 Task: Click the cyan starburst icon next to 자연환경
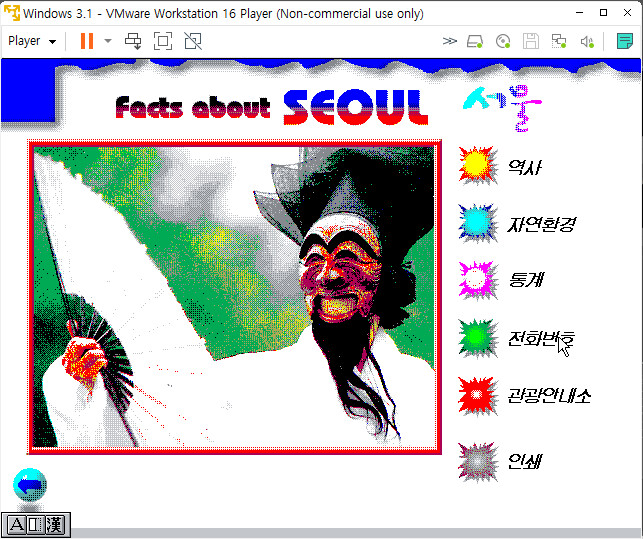pos(477,223)
